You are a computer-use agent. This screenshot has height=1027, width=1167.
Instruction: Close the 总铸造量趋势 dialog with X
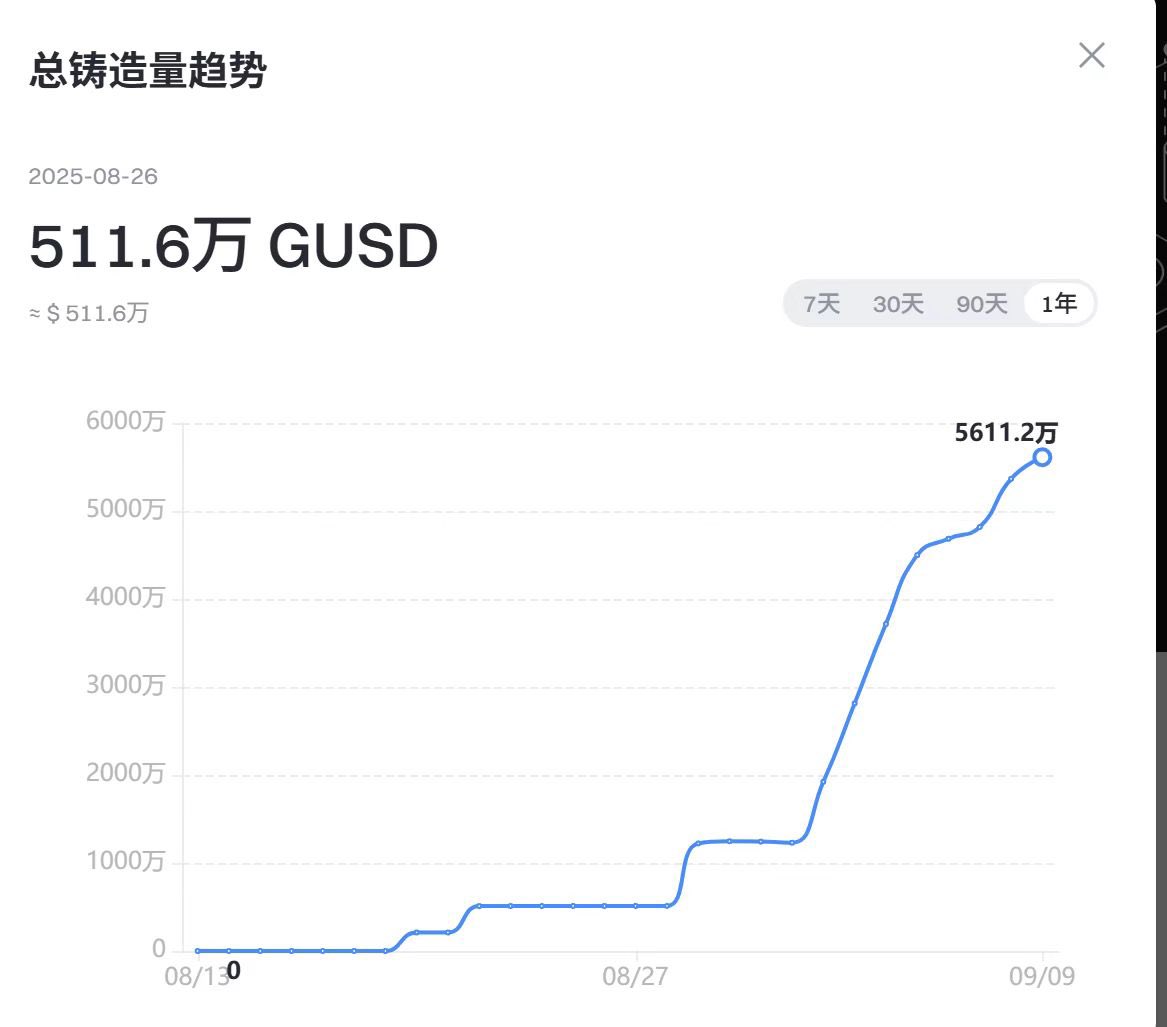coord(1091,55)
